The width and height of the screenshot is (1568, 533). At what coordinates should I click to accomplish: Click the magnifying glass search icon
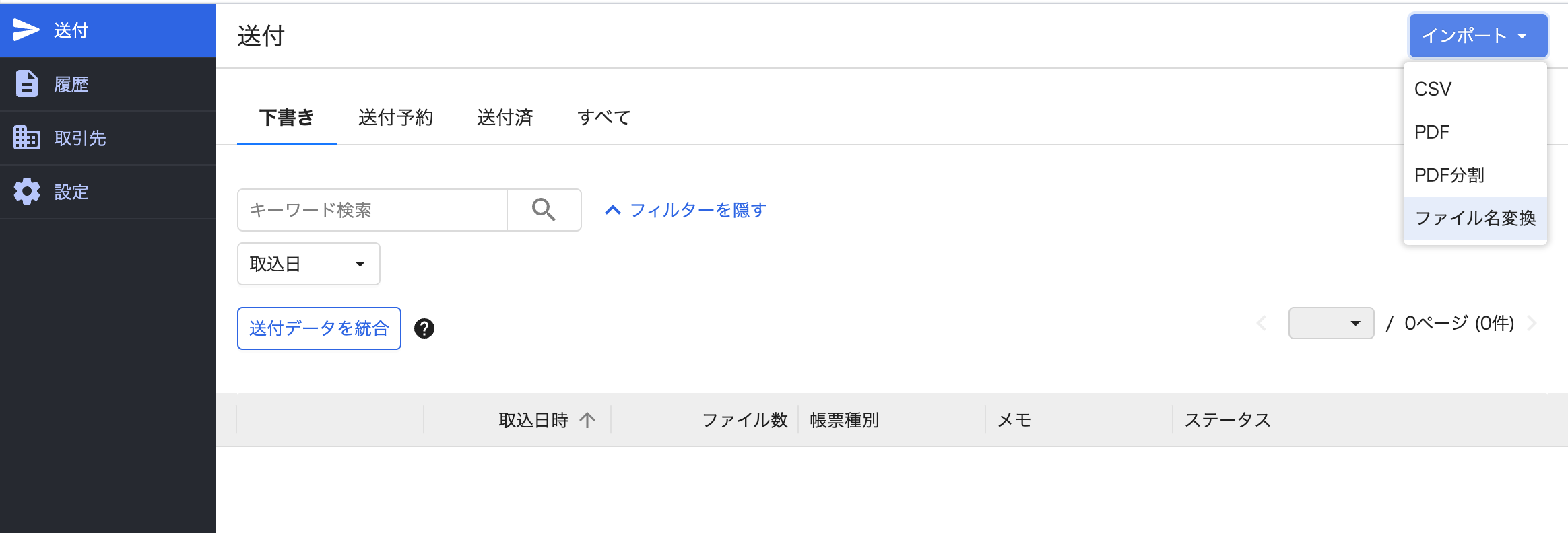click(544, 210)
